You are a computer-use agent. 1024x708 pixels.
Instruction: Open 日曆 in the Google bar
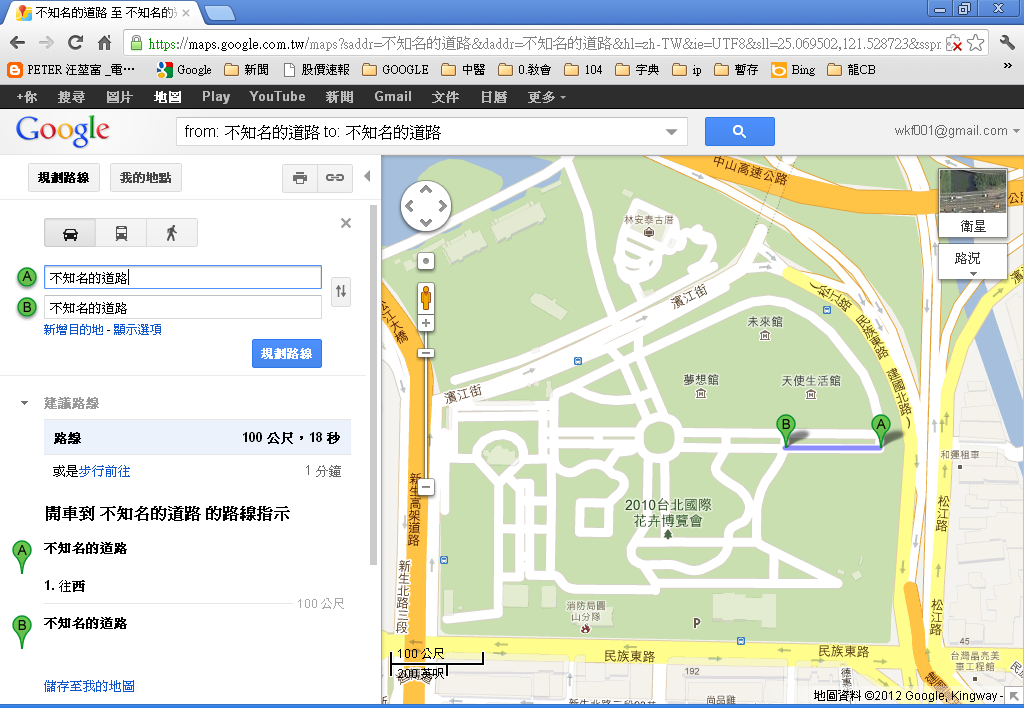[494, 97]
